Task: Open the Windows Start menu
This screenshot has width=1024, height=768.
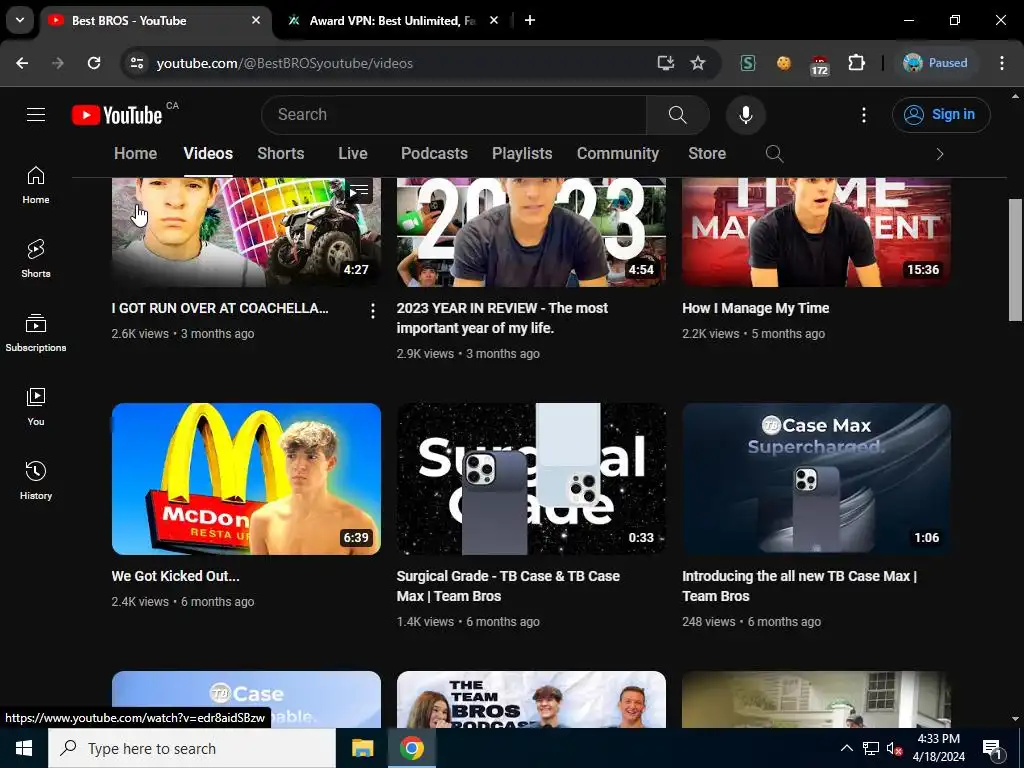Action: pos(24,748)
